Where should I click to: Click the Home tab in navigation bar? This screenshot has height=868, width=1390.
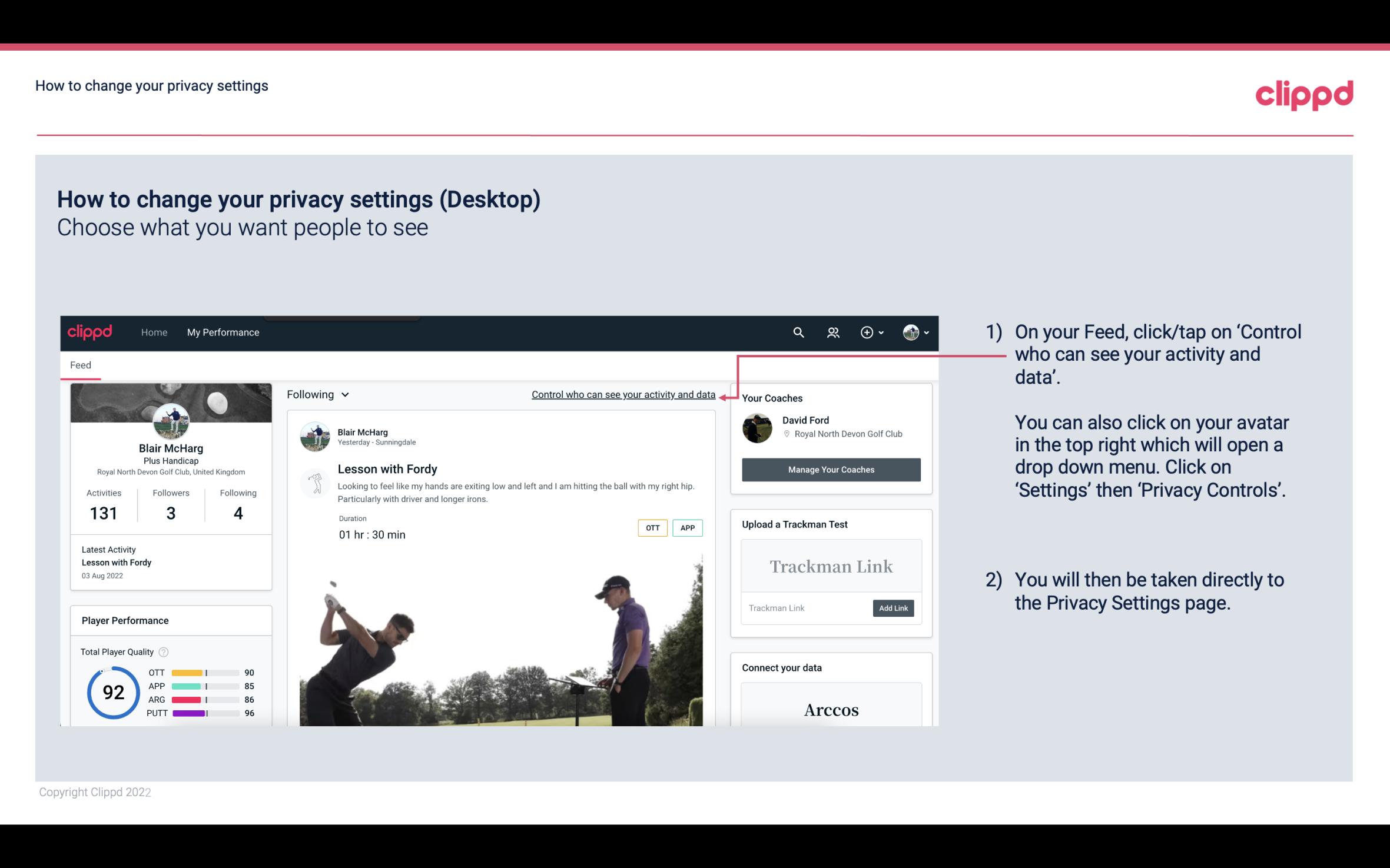(153, 332)
